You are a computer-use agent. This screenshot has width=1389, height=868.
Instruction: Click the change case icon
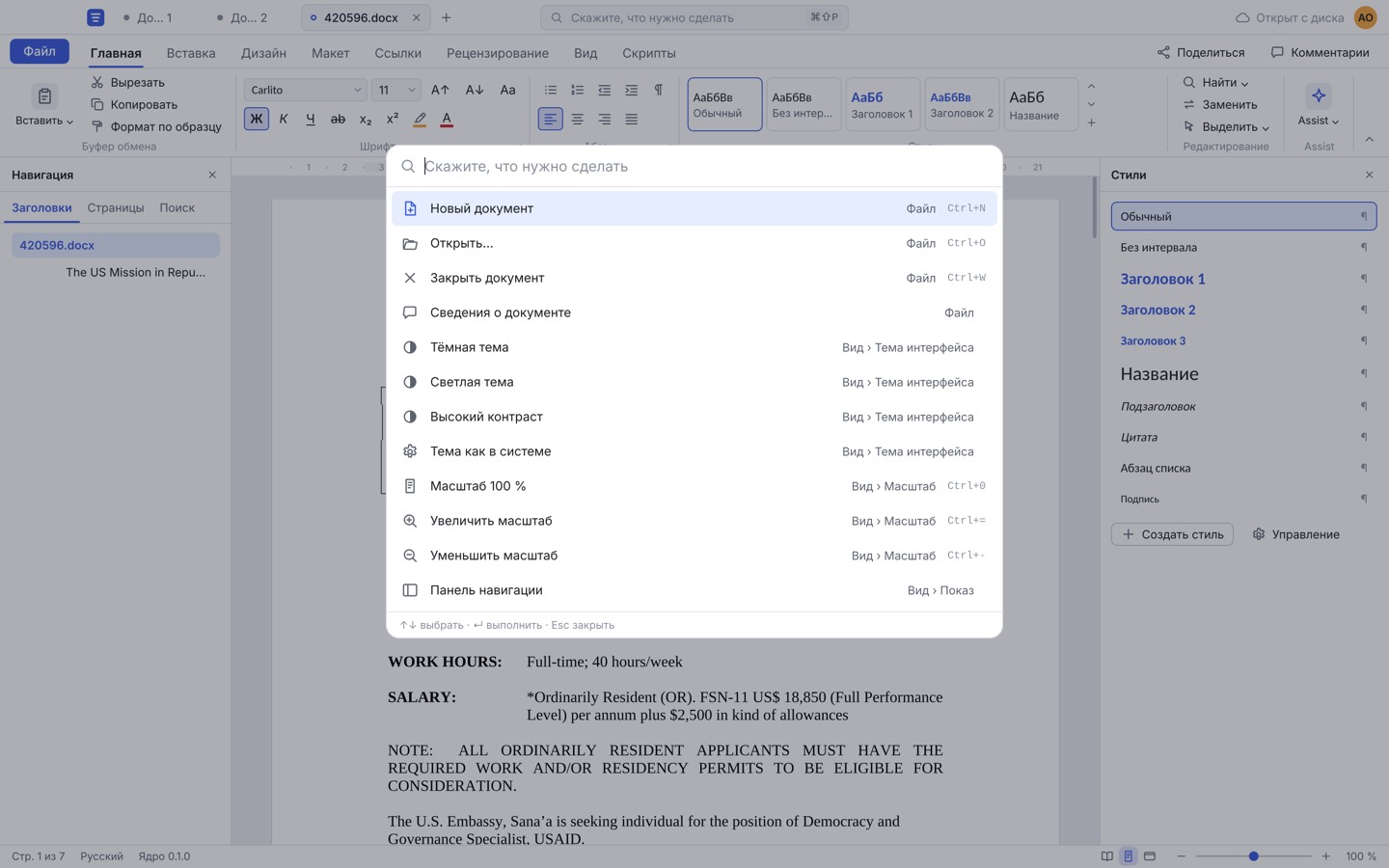point(507,90)
